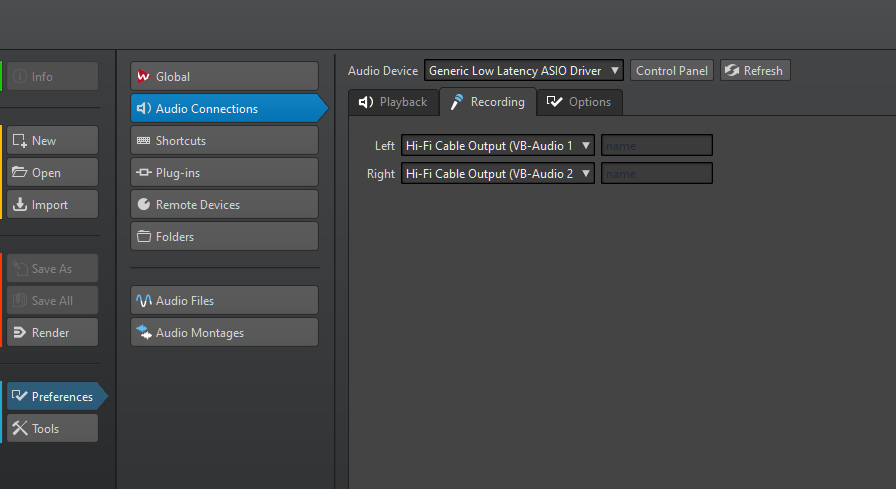Open the ASIO Control Panel
Screen dimensions: 896x489
(x=672, y=71)
